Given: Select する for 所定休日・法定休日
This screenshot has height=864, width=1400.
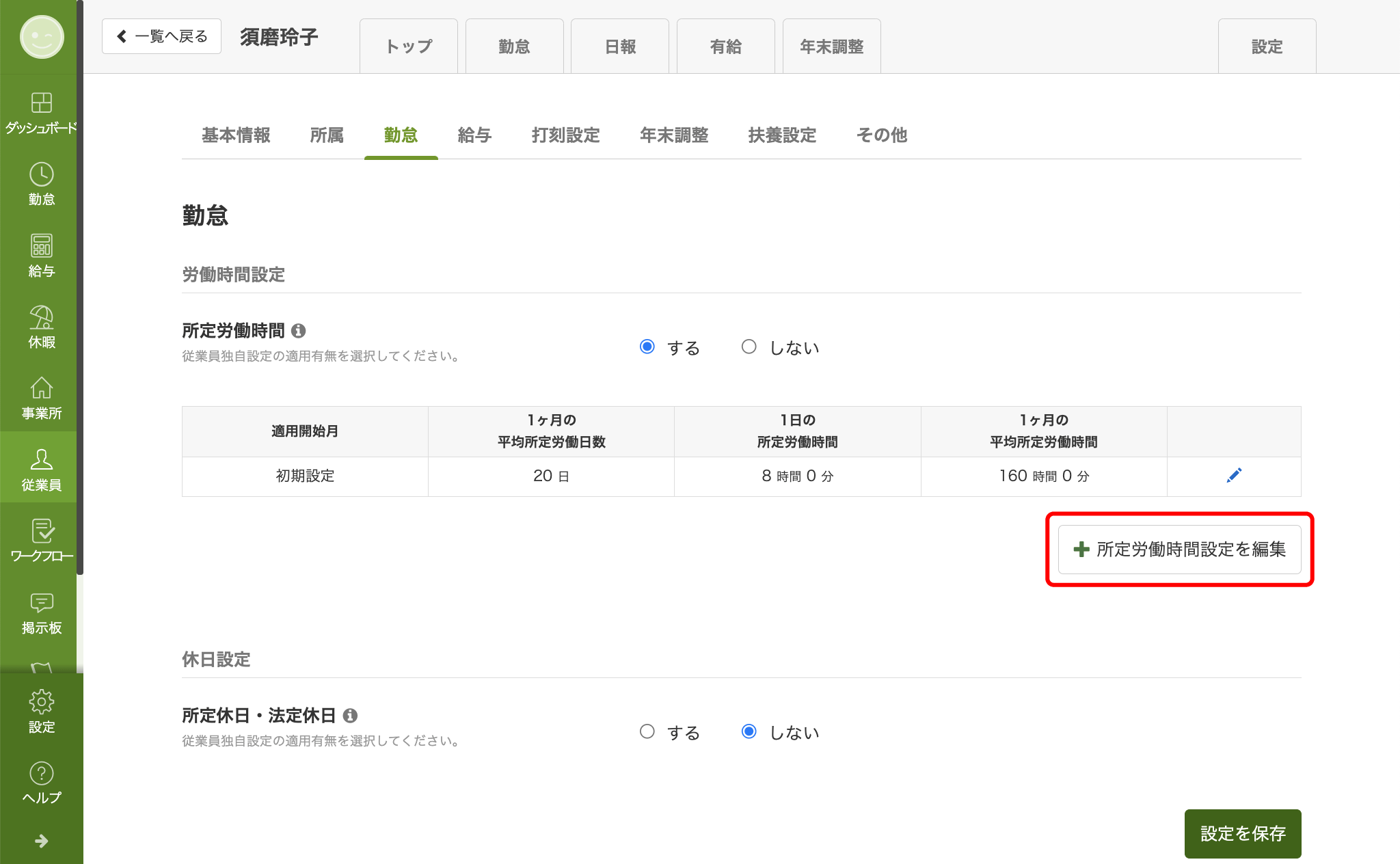Looking at the screenshot, I should [x=647, y=732].
